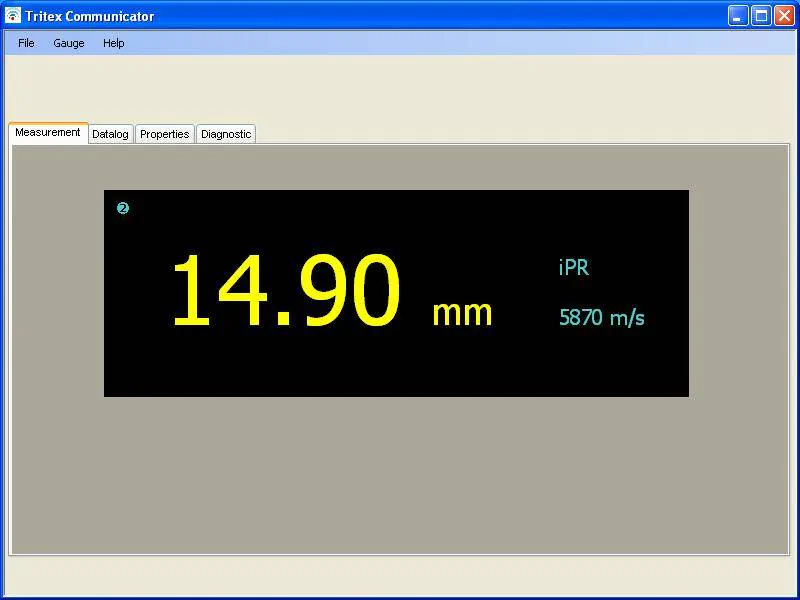Open the Help menu
Viewport: 800px width, 600px height.
pyautogui.click(x=113, y=43)
